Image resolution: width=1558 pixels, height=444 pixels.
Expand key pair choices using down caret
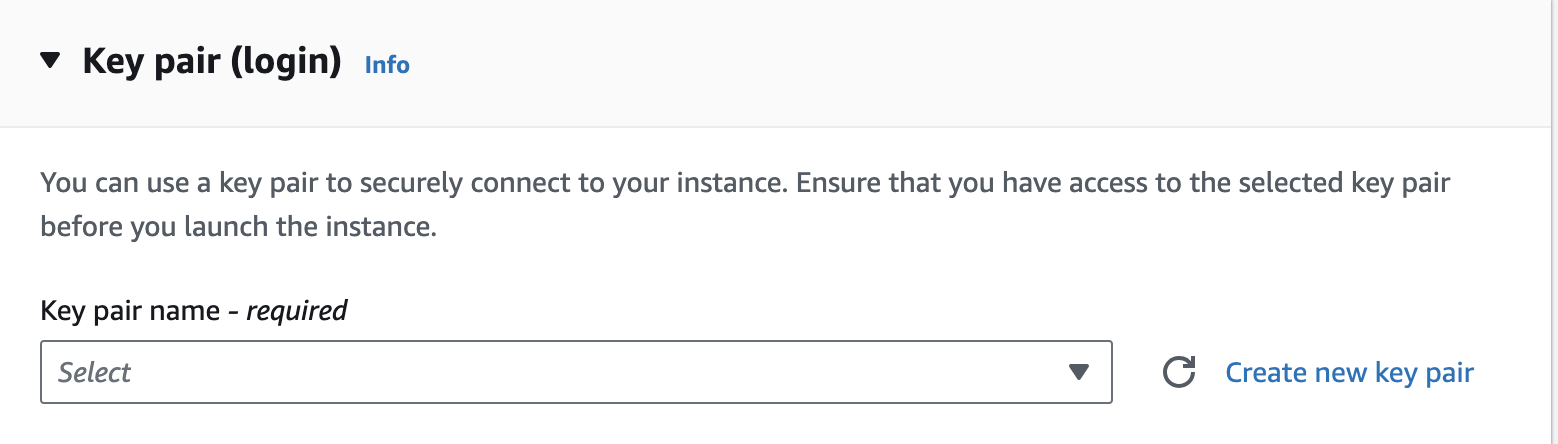pyautogui.click(x=1078, y=373)
